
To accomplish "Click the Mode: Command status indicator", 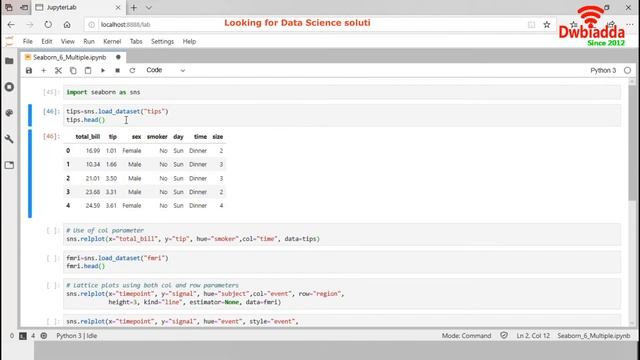I will 466,336.
